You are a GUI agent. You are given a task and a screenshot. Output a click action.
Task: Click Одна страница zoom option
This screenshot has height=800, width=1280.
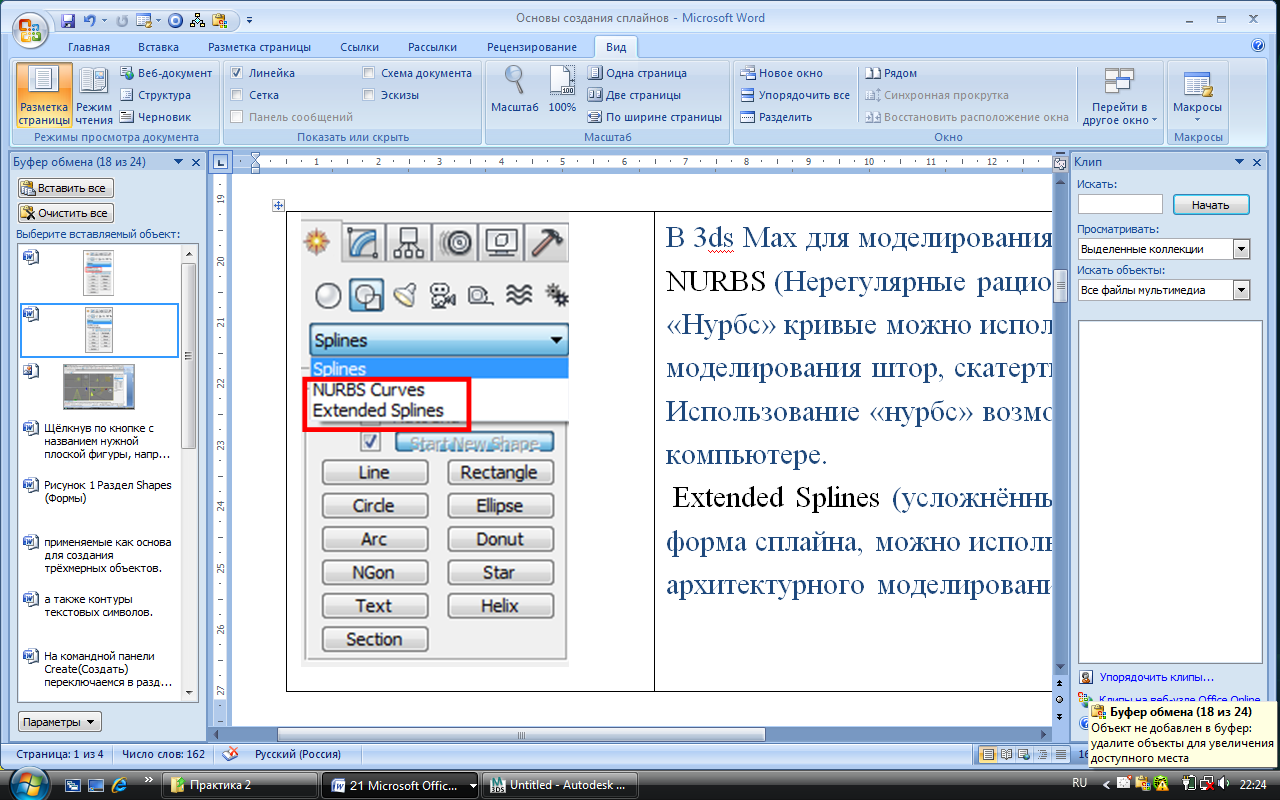tap(637, 73)
